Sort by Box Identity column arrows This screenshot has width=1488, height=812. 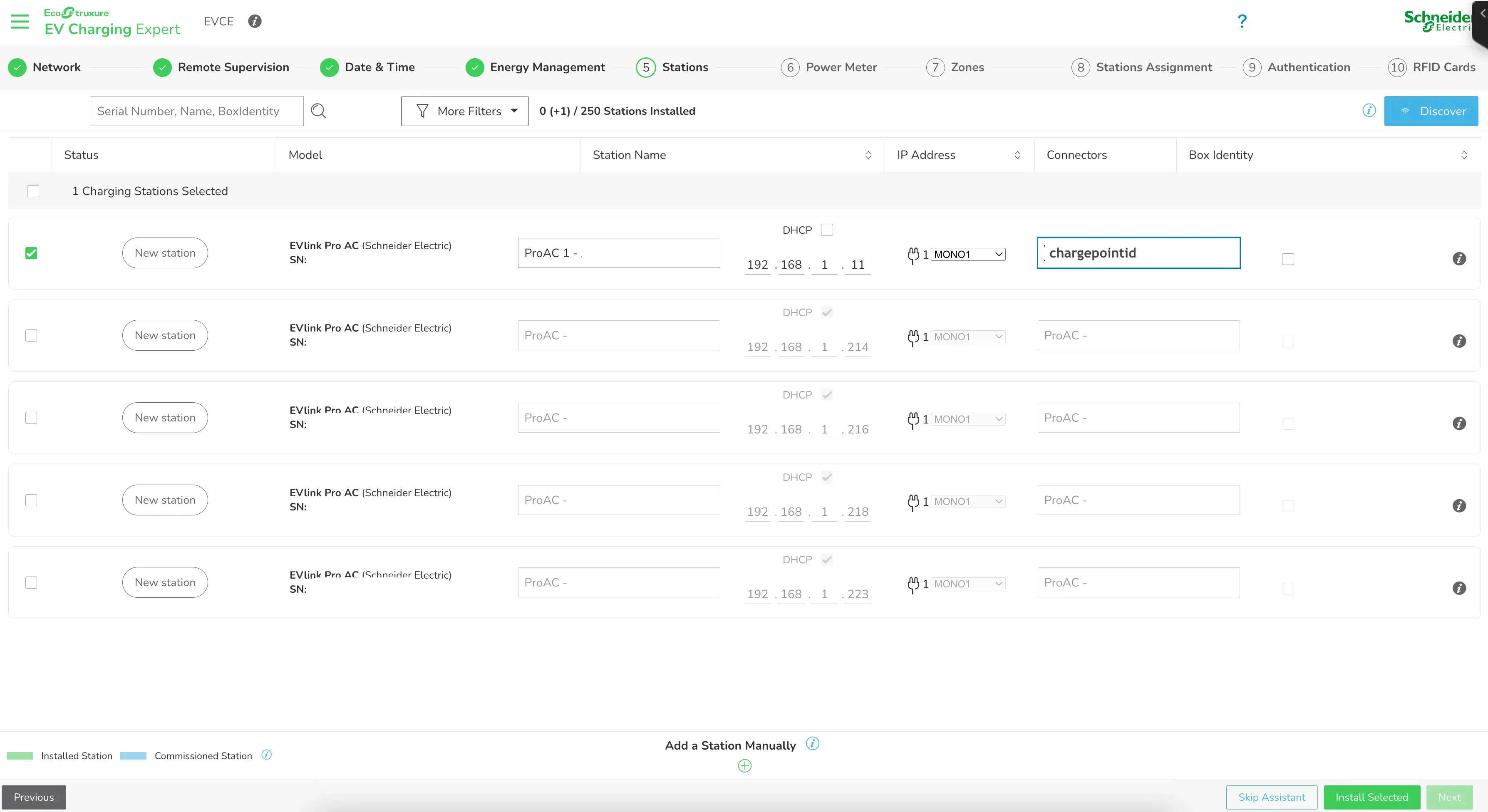pyautogui.click(x=1464, y=155)
